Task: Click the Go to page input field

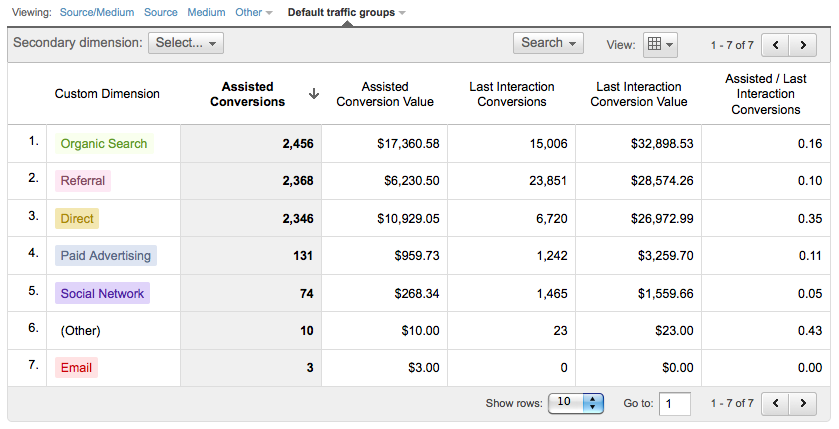Action: click(x=675, y=403)
